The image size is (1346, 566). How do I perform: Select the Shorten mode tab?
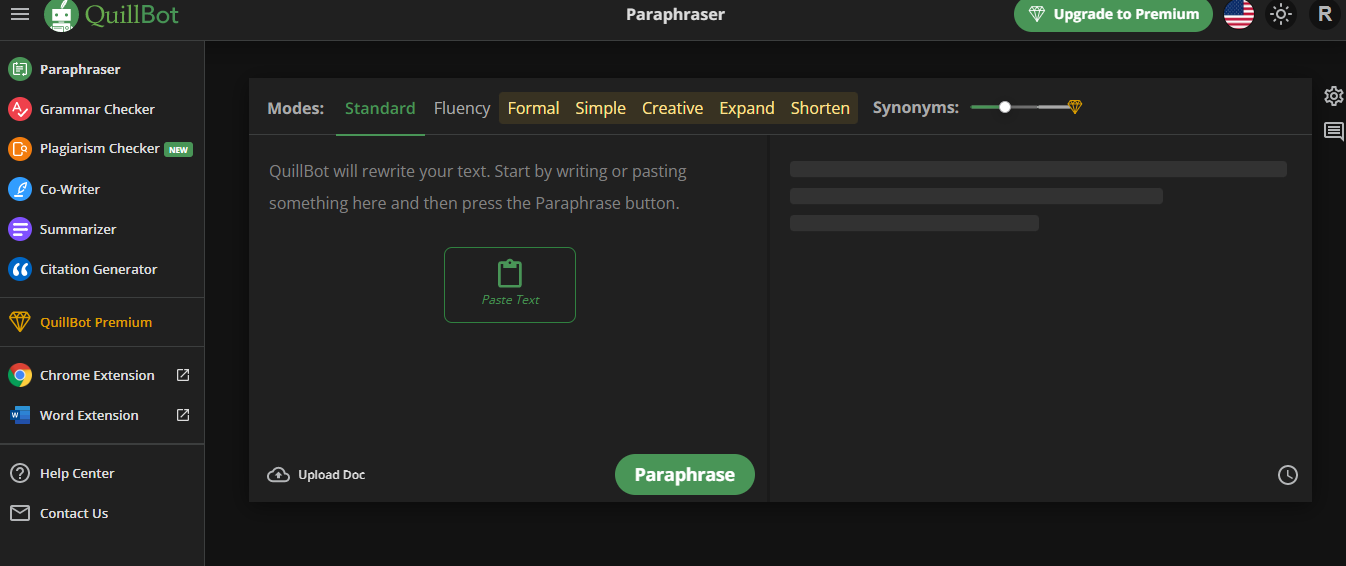tap(820, 108)
